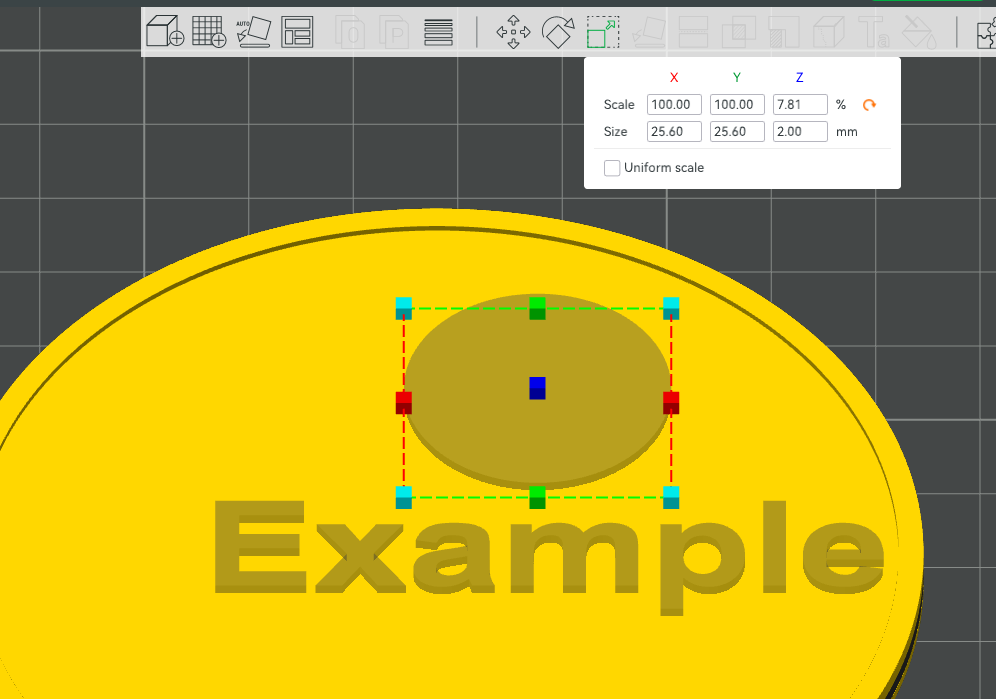Add a new plate with grid icon
The width and height of the screenshot is (996, 699).
(209, 31)
